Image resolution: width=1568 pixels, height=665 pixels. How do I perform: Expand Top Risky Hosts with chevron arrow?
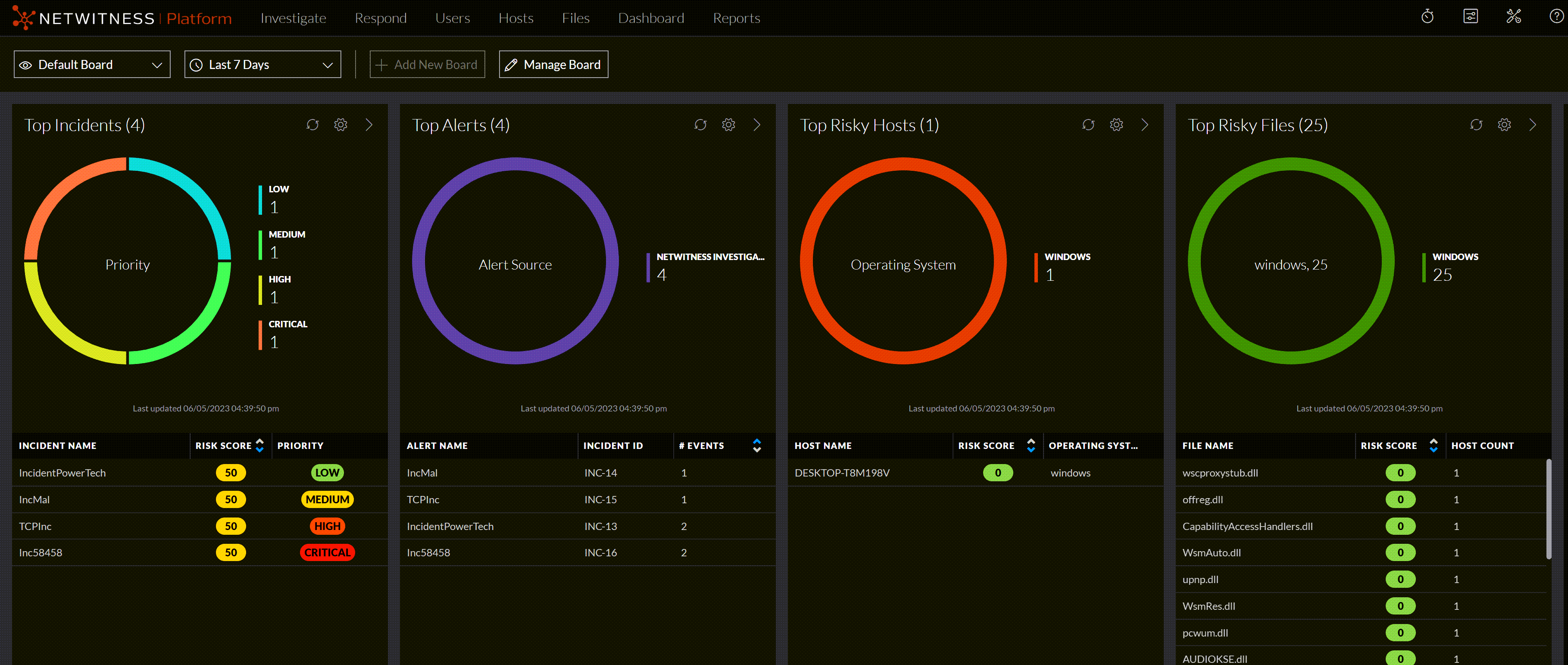(1144, 125)
